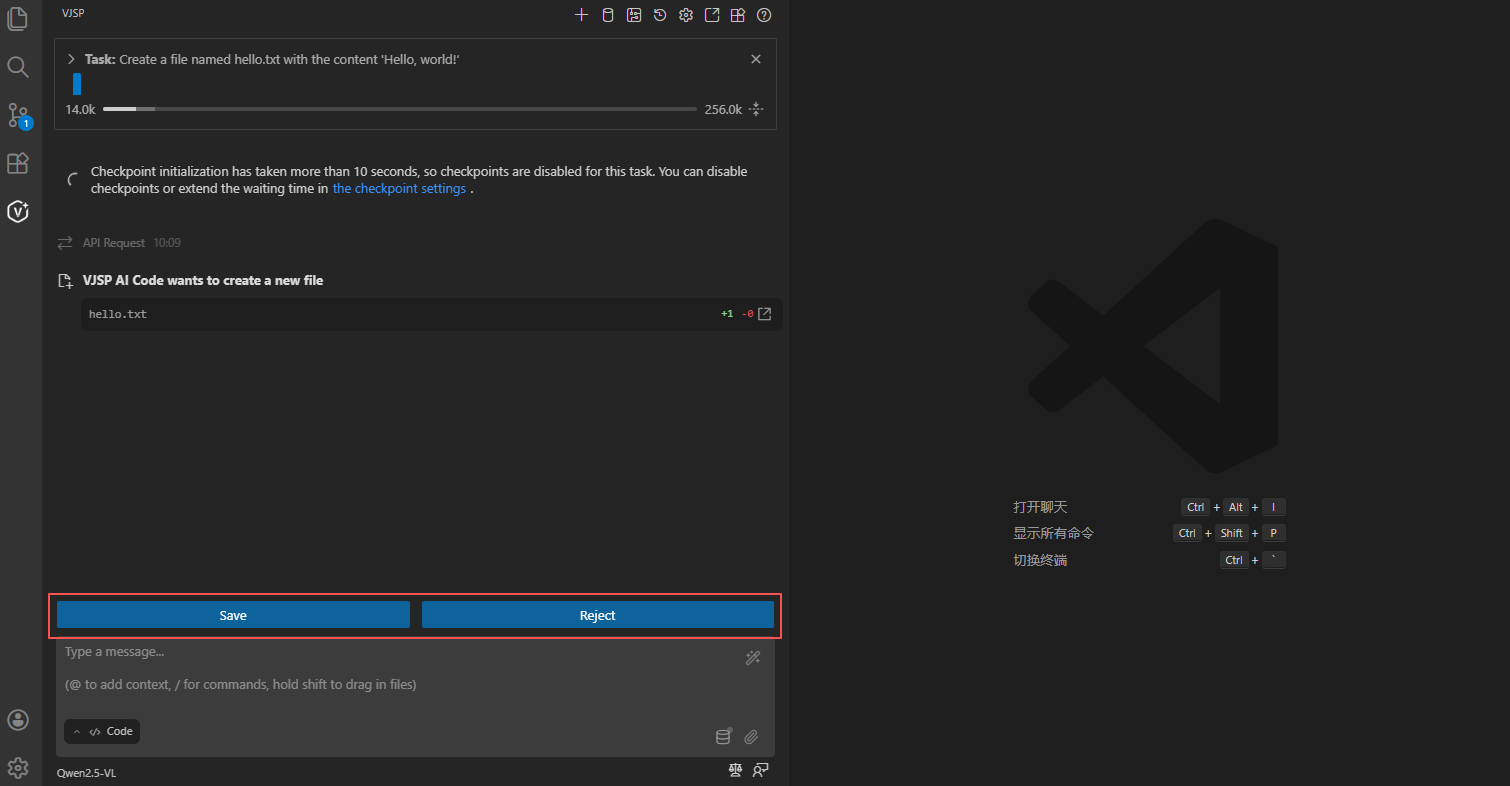The image size is (1510, 786).
Task: Open the help question mark icon
Action: point(764,15)
